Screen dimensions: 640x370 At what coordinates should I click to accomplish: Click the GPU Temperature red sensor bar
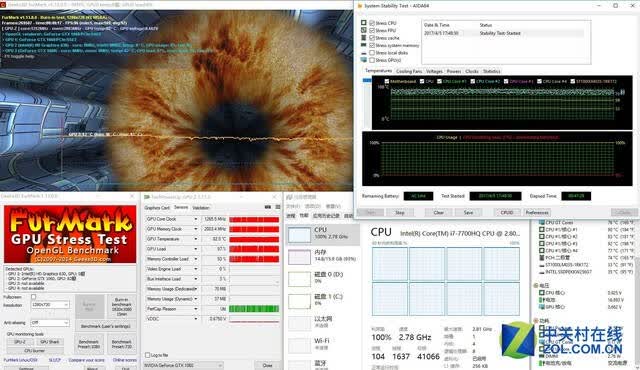pyautogui.click(x=254, y=239)
